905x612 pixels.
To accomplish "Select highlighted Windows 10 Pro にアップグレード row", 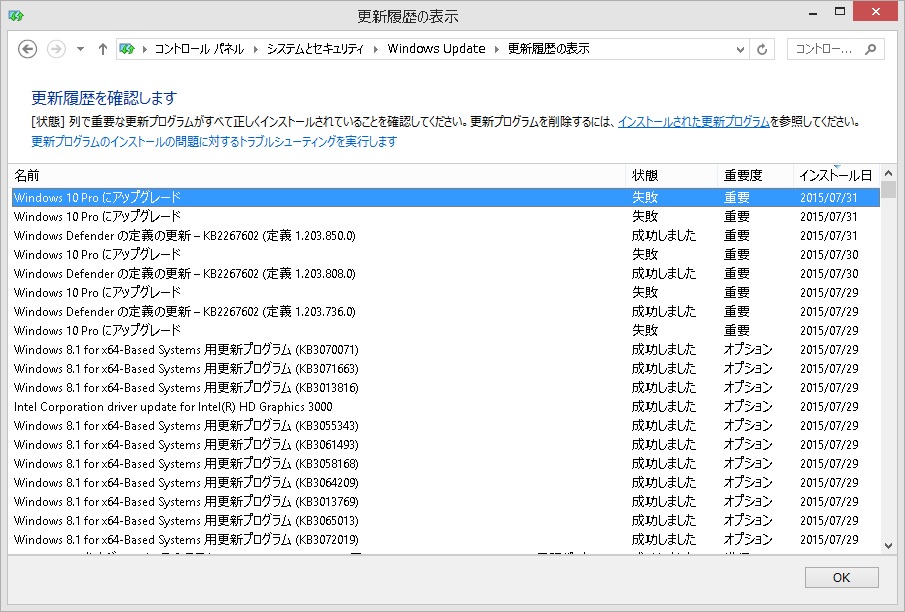I will click(446, 197).
